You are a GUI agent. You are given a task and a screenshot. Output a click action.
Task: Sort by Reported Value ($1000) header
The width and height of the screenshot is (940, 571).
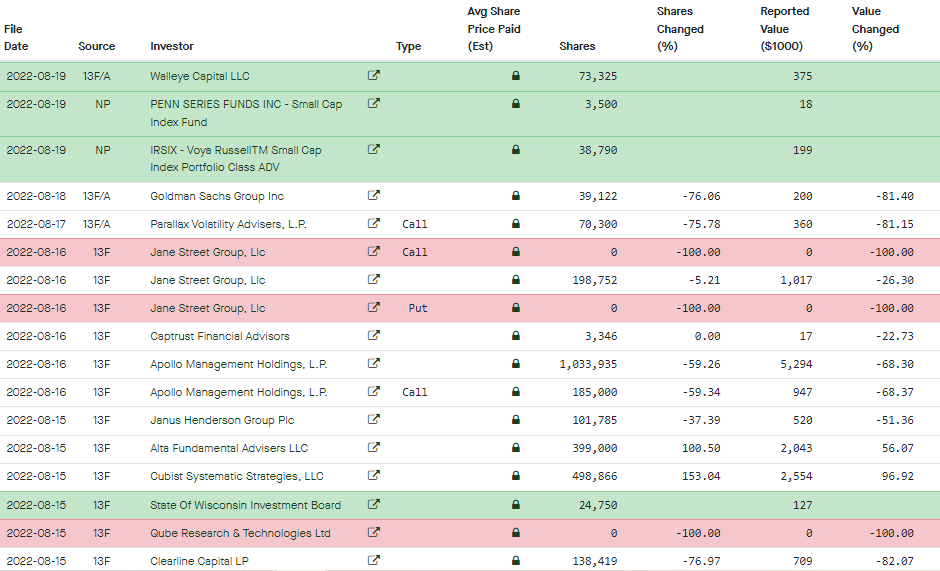point(784,29)
